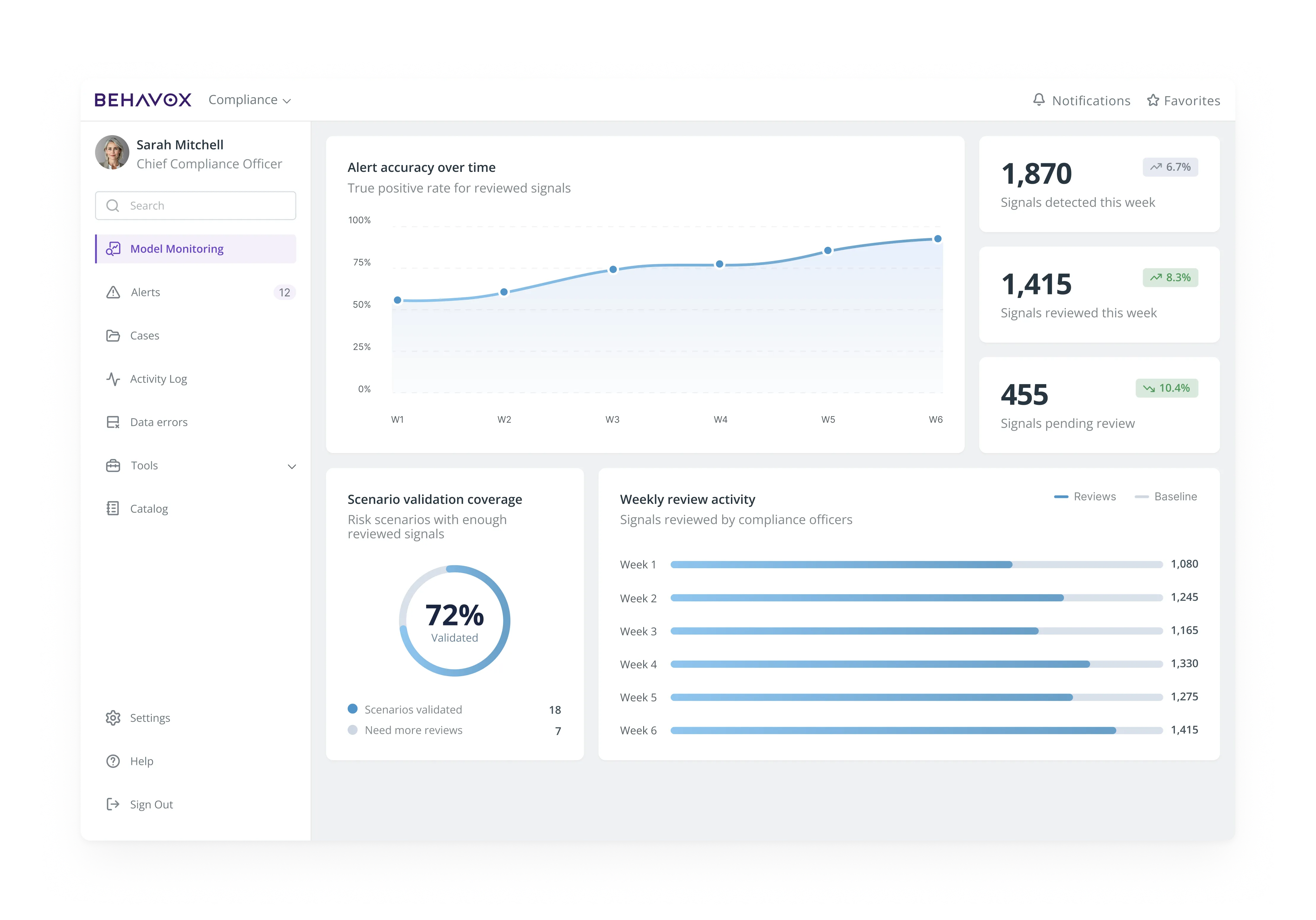Expand the Tools chevron arrow

(x=292, y=467)
